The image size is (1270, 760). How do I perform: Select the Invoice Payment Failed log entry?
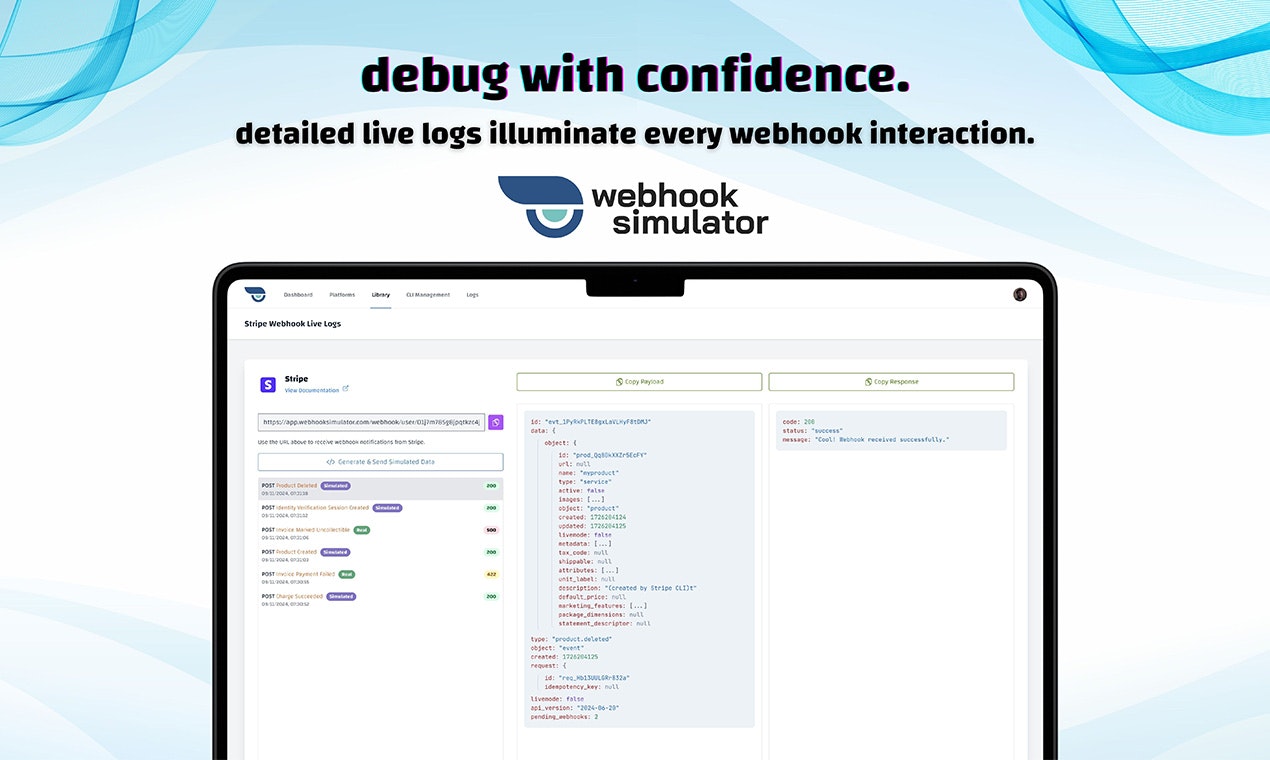[x=380, y=577]
